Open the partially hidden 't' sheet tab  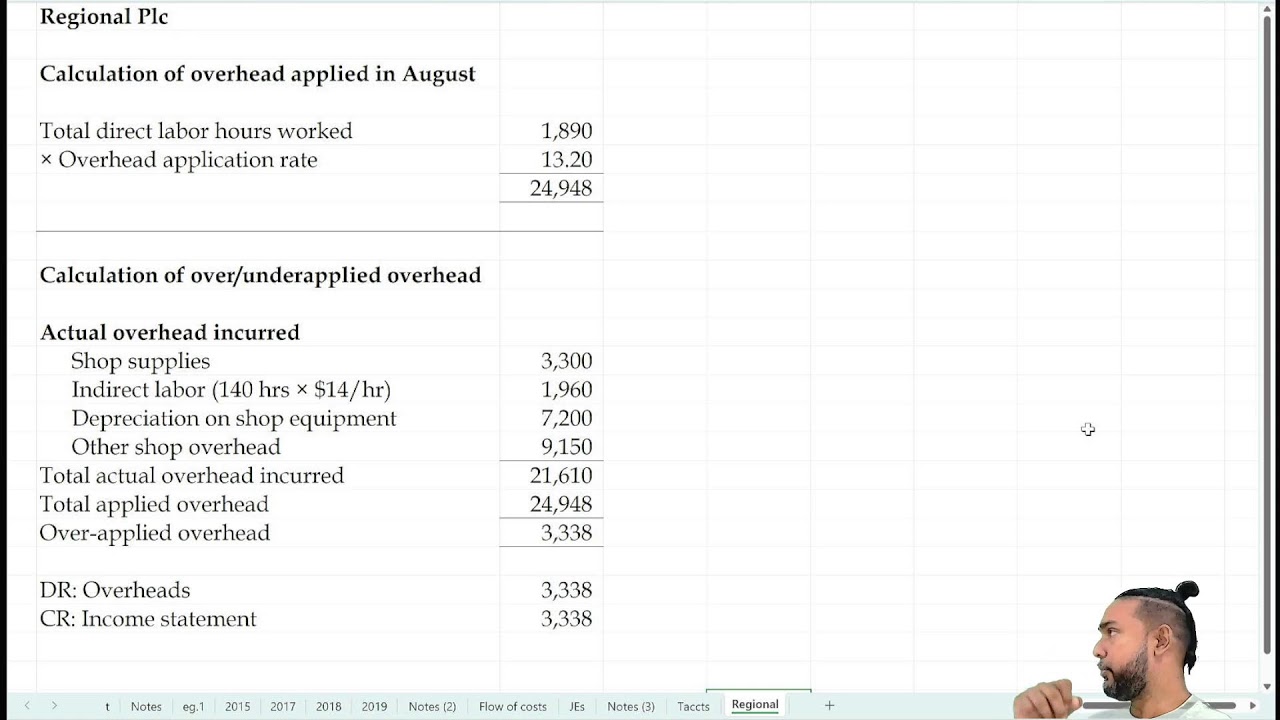107,706
